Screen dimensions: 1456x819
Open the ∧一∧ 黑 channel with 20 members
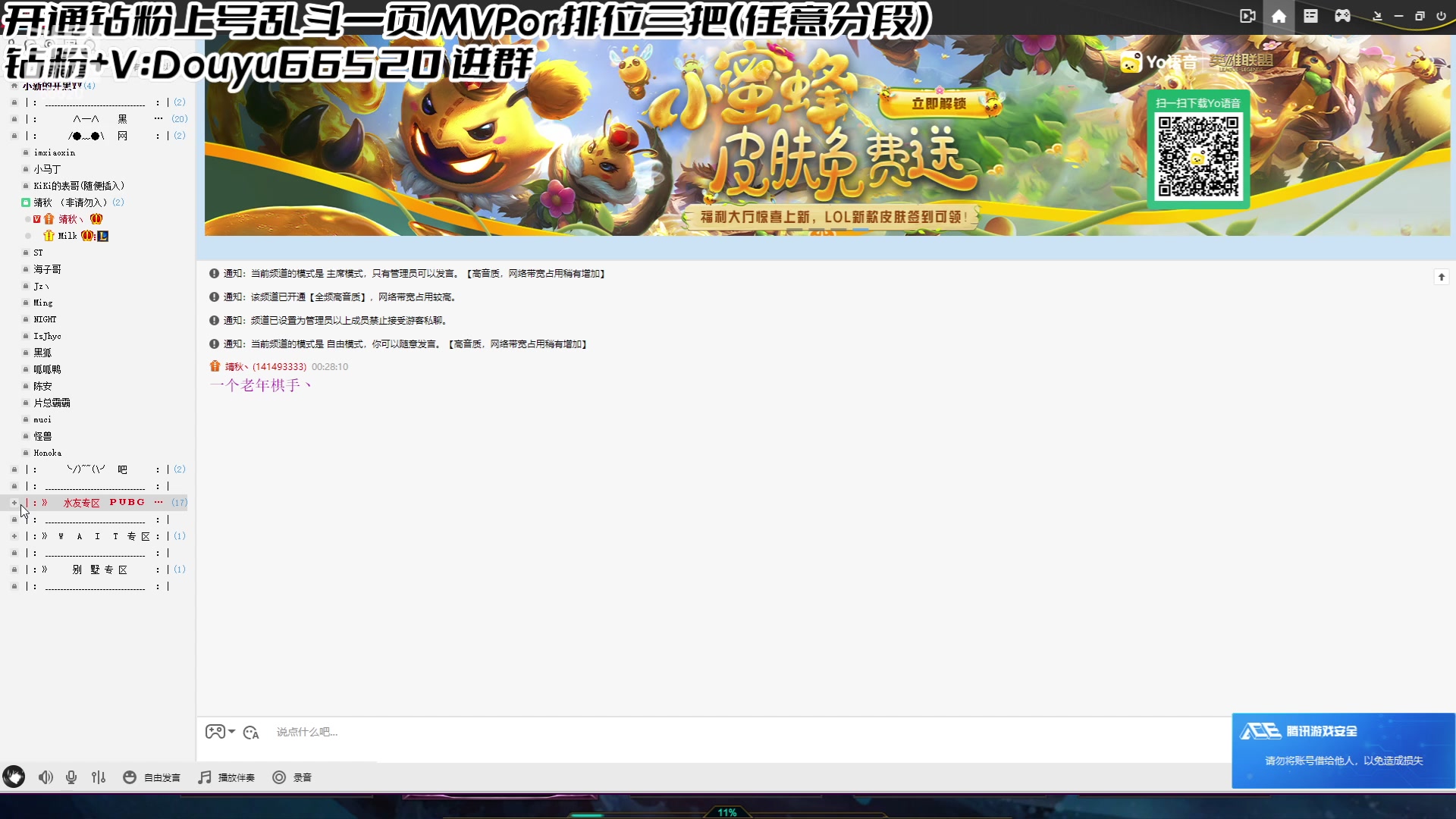coord(99,119)
